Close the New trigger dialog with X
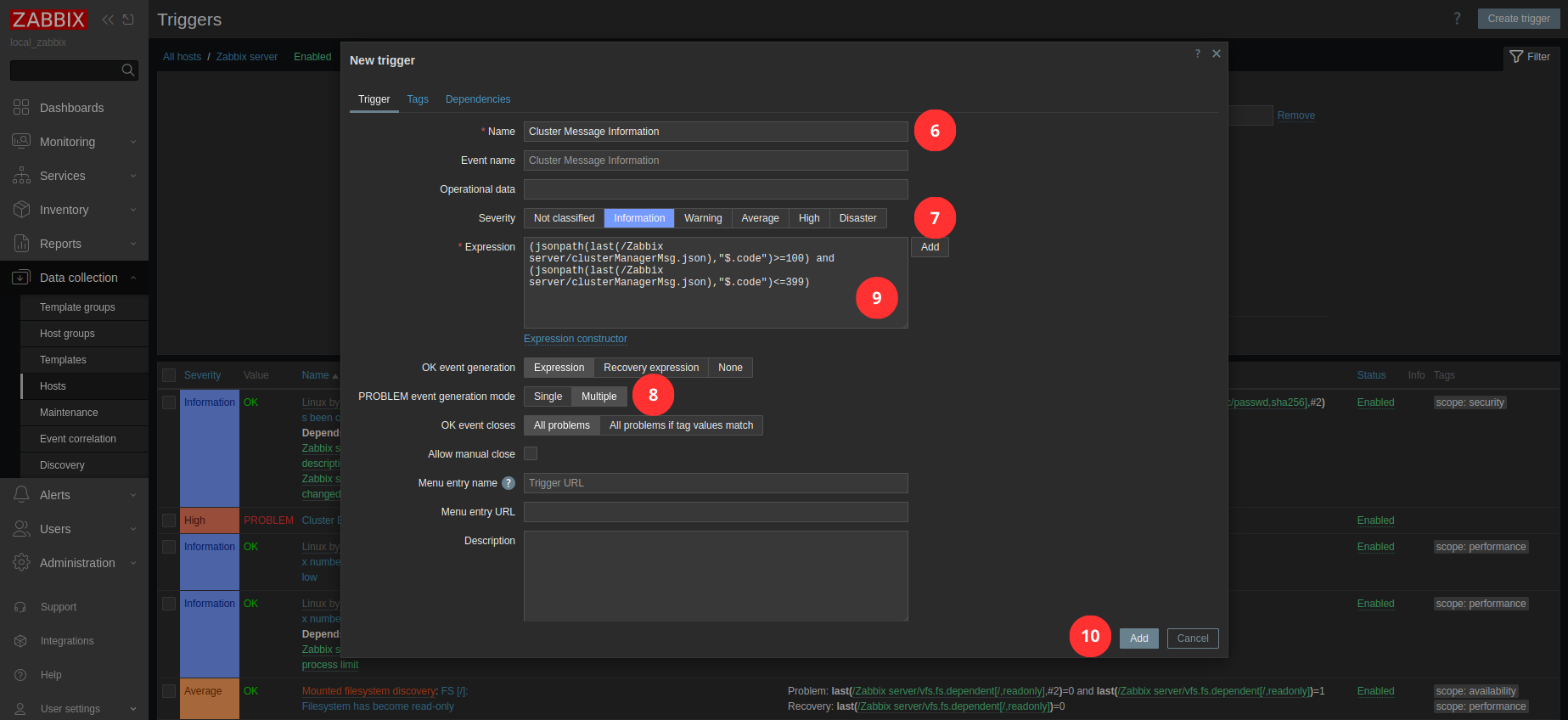 [x=1217, y=53]
